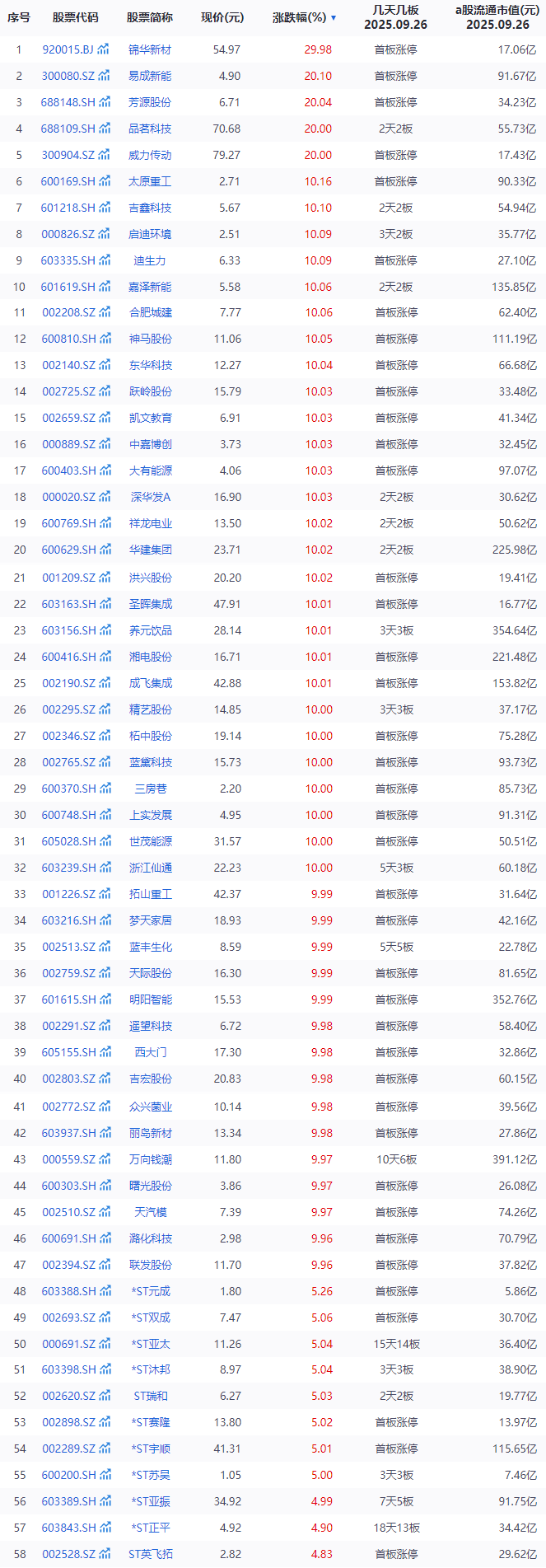The width and height of the screenshot is (546, 1568).
Task: Open stock name link *ST亚太
Action: point(151,1344)
